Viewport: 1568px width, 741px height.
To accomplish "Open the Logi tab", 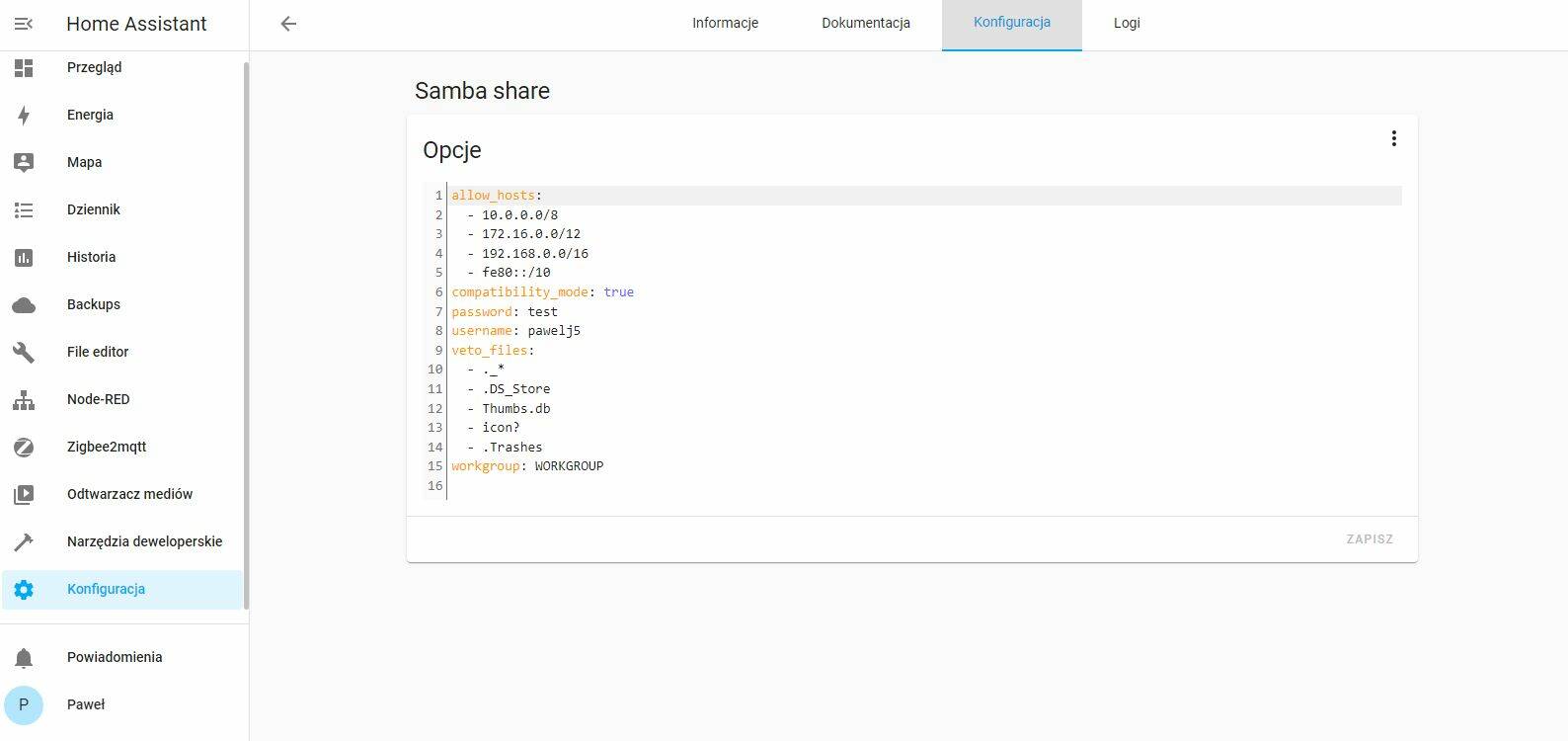I will pyautogui.click(x=1127, y=23).
